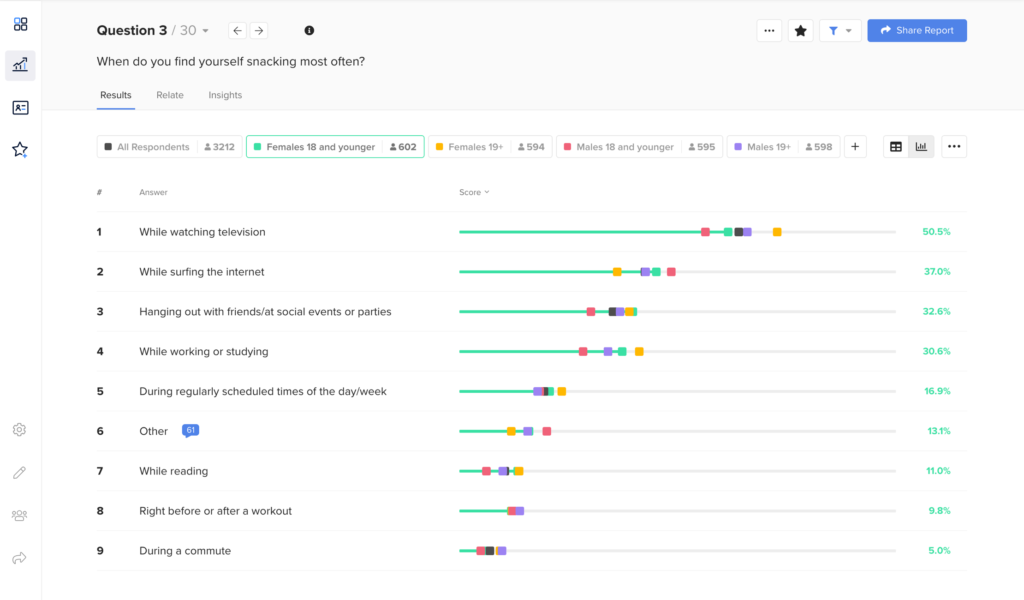Toggle Females 18 and younger segment
This screenshot has width=1024, height=600.
(x=335, y=147)
